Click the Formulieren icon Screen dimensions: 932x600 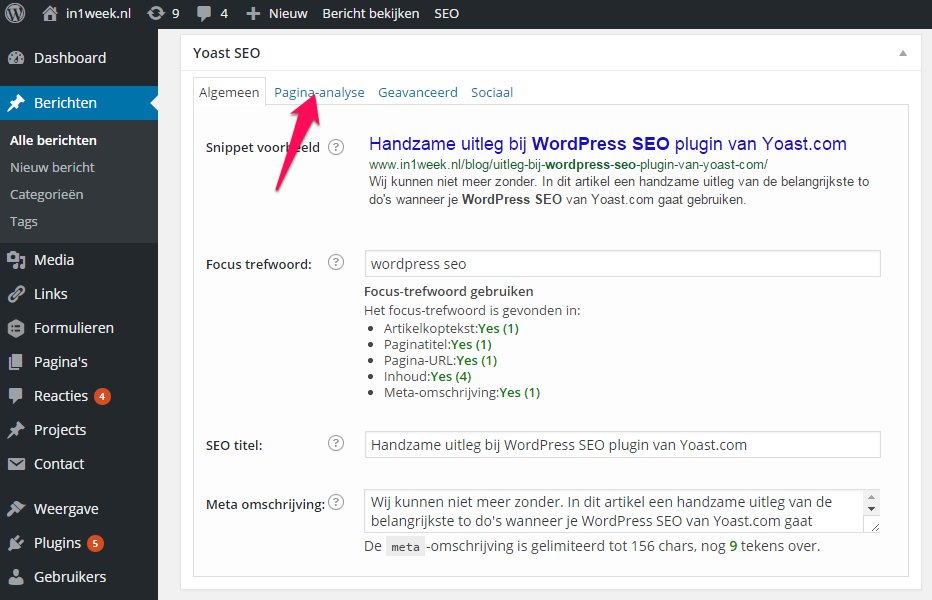[x=16, y=328]
